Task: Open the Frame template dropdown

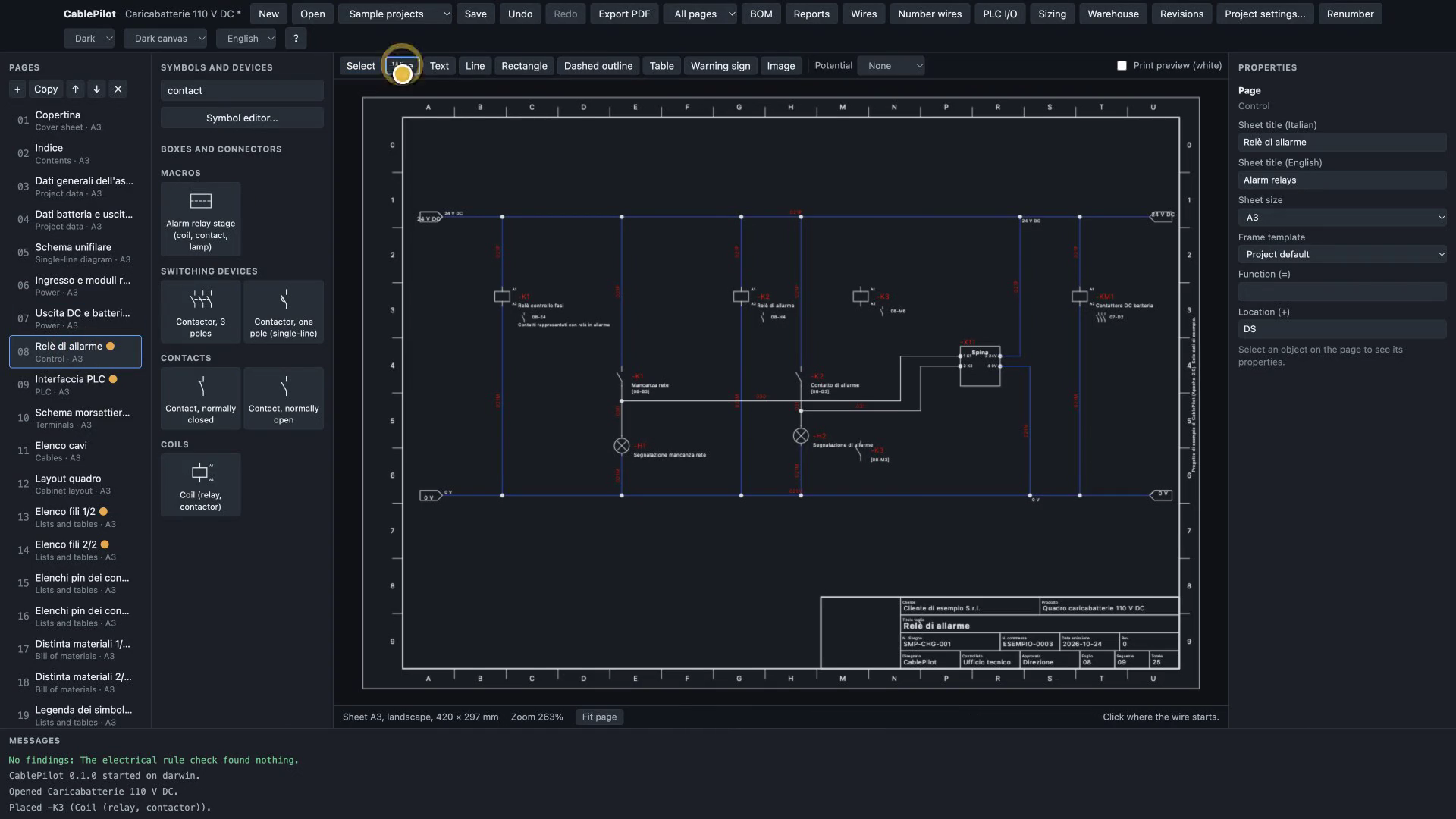Action: (x=1342, y=255)
